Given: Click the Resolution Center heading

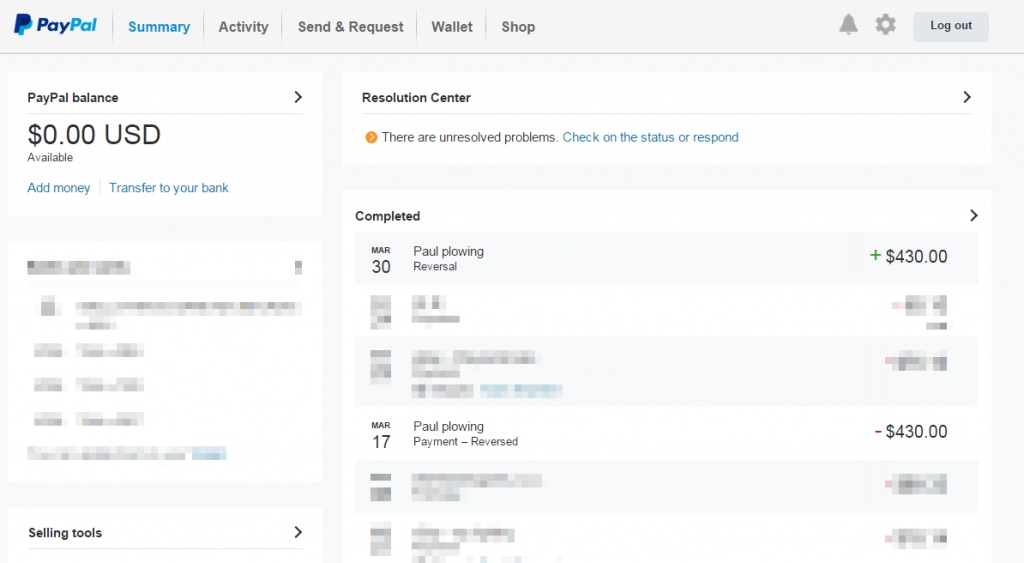Looking at the screenshot, I should (x=416, y=97).
